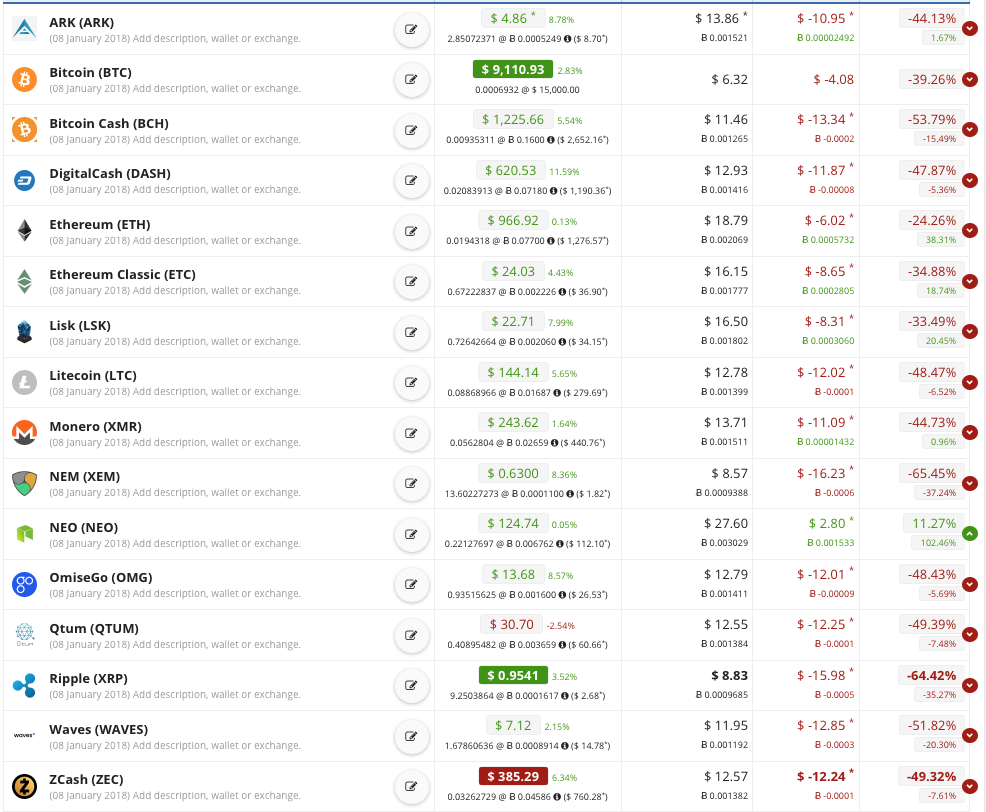
Task: Click the Waves -51.82% badge
Action: coord(931,725)
